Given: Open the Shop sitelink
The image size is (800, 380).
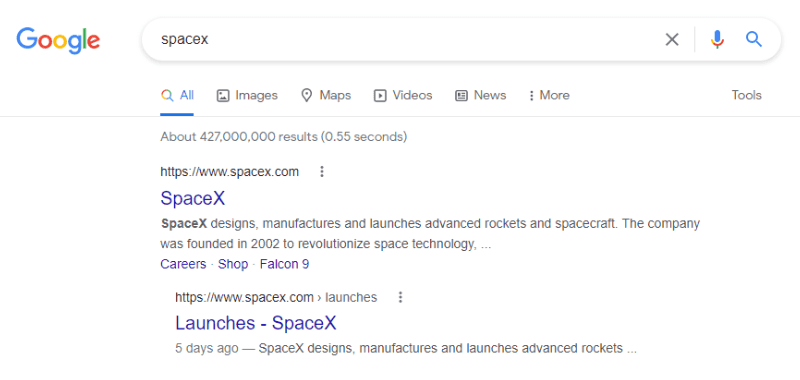Looking at the screenshot, I should click(233, 264).
